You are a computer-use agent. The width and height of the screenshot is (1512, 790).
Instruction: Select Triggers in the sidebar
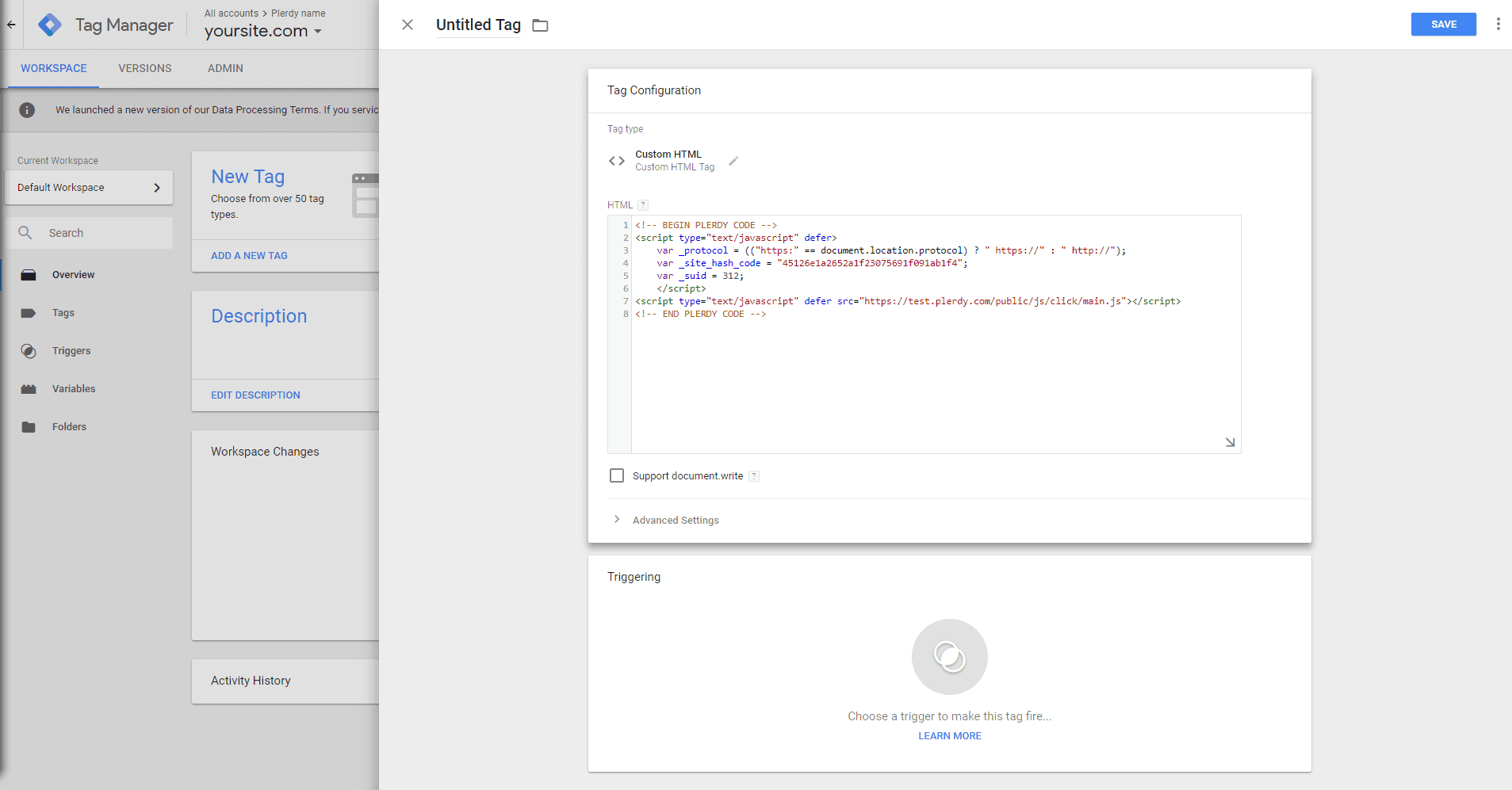pos(71,351)
